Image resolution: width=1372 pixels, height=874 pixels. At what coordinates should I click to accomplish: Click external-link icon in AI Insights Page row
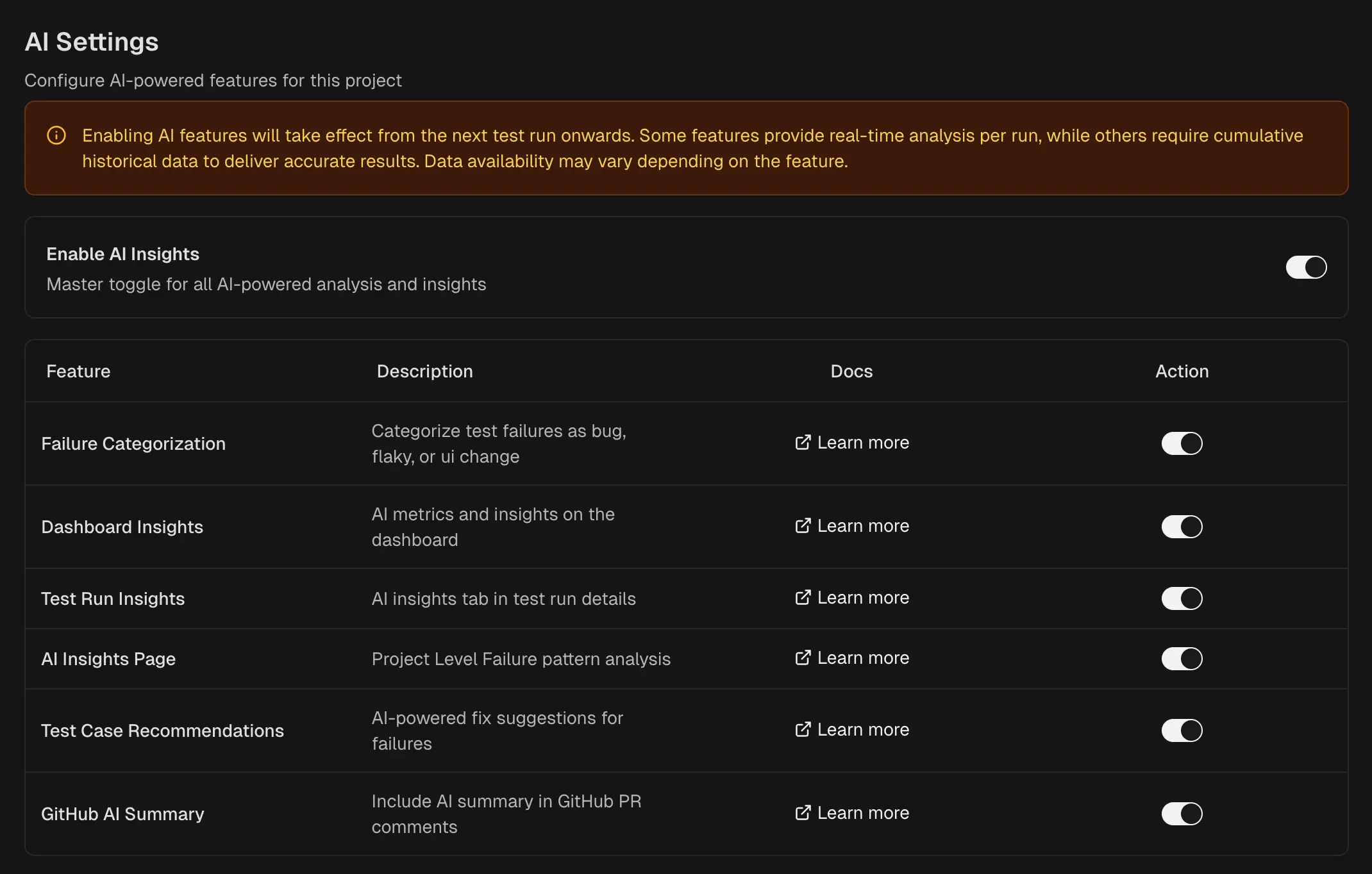pyautogui.click(x=803, y=658)
